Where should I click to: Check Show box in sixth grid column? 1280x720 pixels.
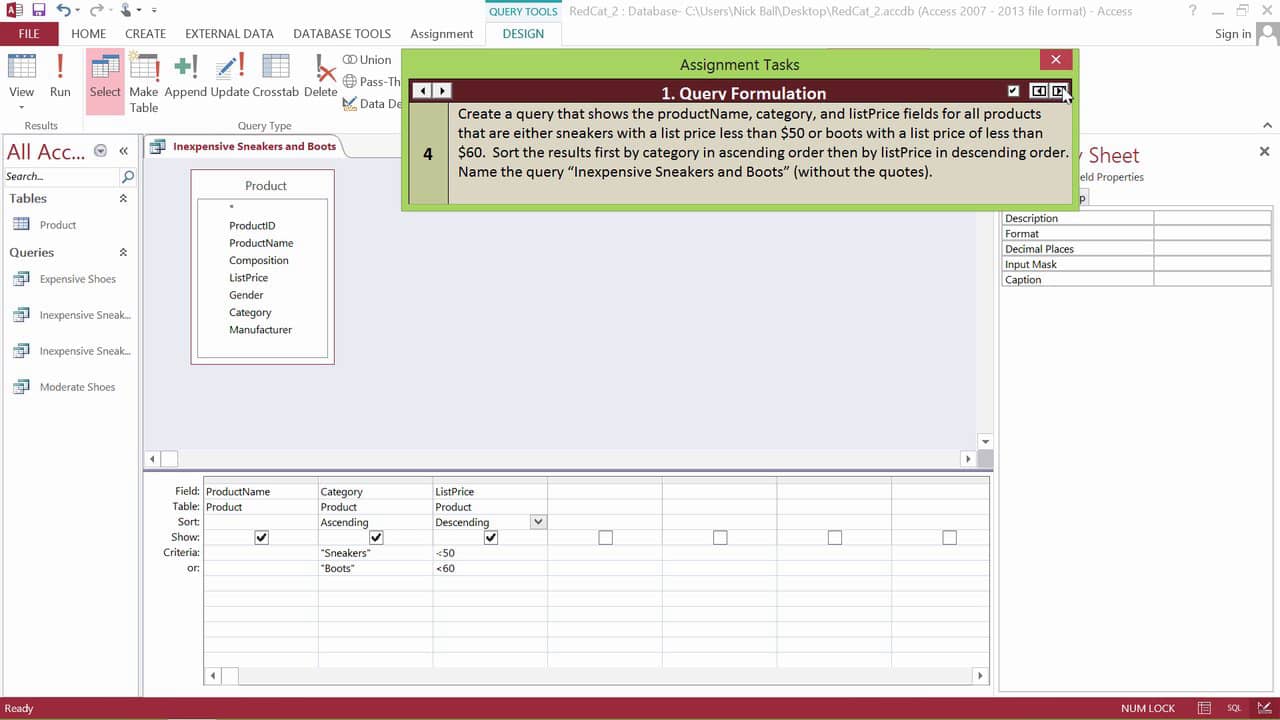pos(835,538)
